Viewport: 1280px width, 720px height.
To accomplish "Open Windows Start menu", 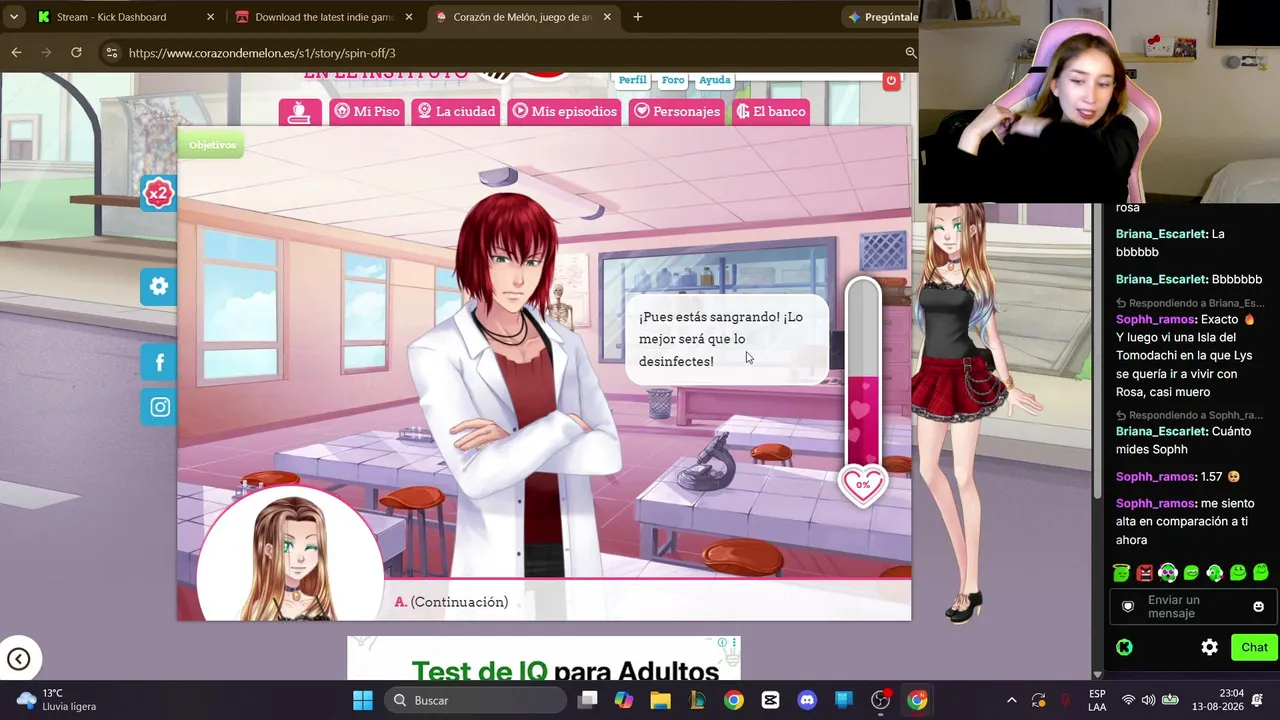I will [x=362, y=700].
